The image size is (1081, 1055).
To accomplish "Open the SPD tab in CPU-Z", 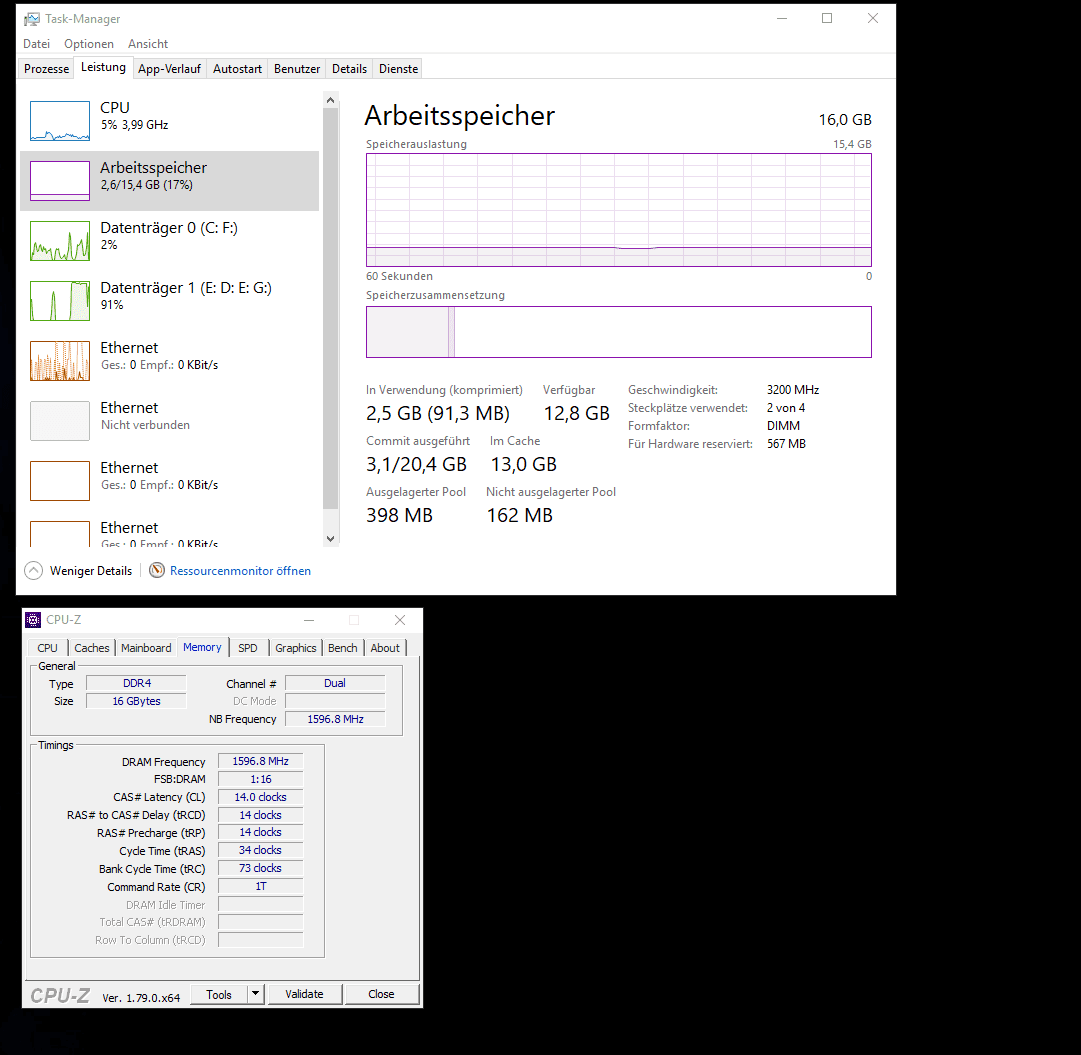I will tap(247, 648).
